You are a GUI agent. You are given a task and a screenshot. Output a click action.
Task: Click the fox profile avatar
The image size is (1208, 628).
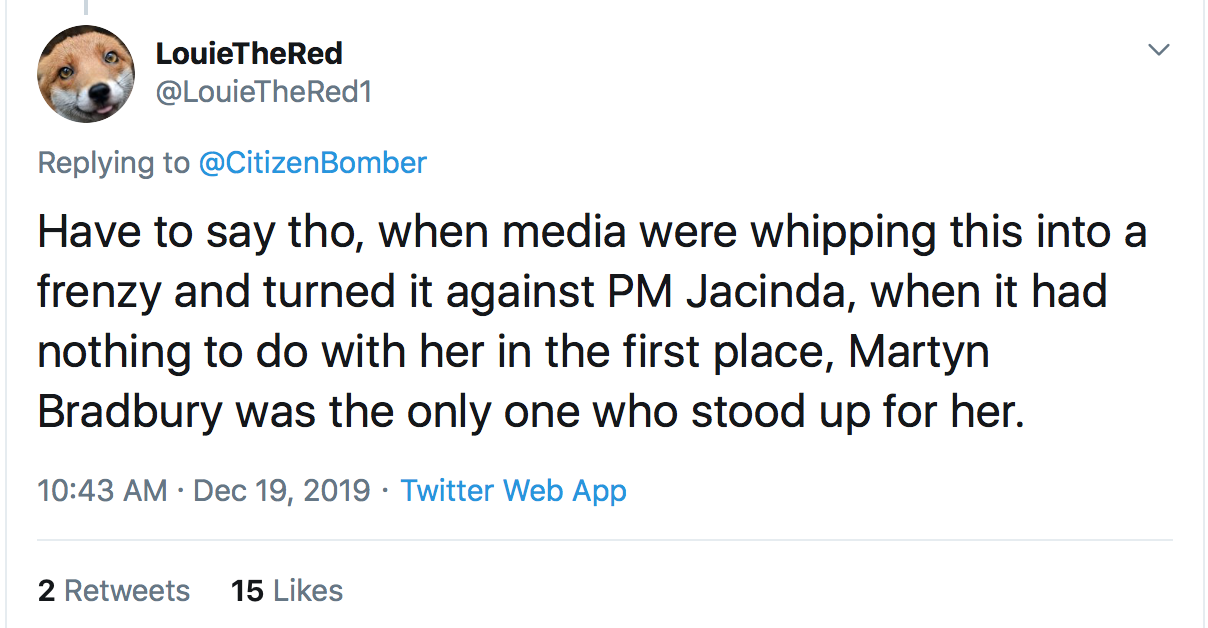tap(86, 74)
